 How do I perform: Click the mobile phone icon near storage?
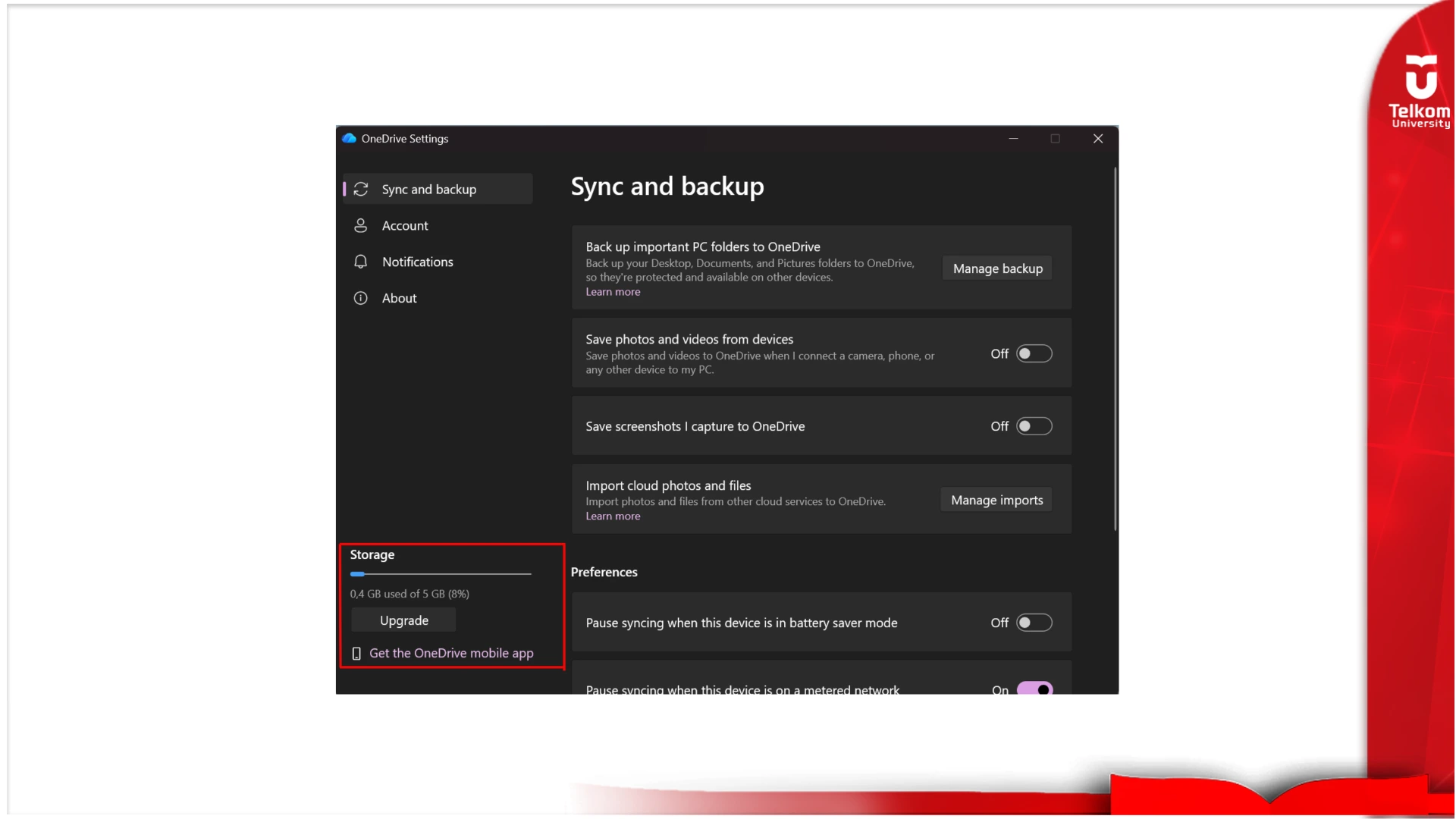point(356,653)
